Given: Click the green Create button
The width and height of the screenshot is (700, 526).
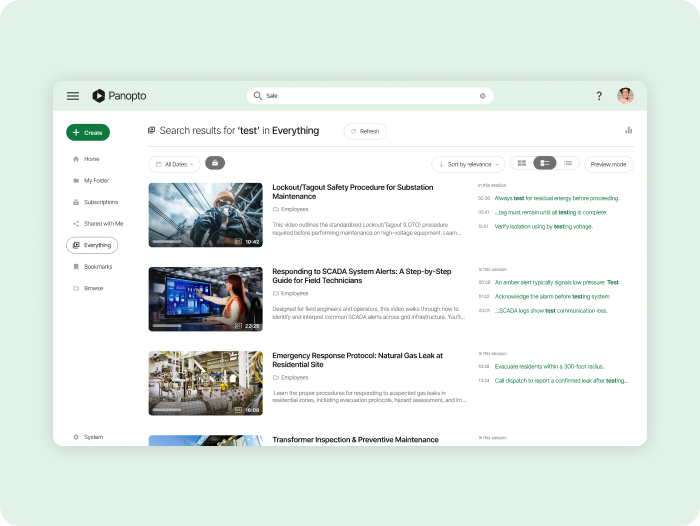Looking at the screenshot, I should [88, 132].
